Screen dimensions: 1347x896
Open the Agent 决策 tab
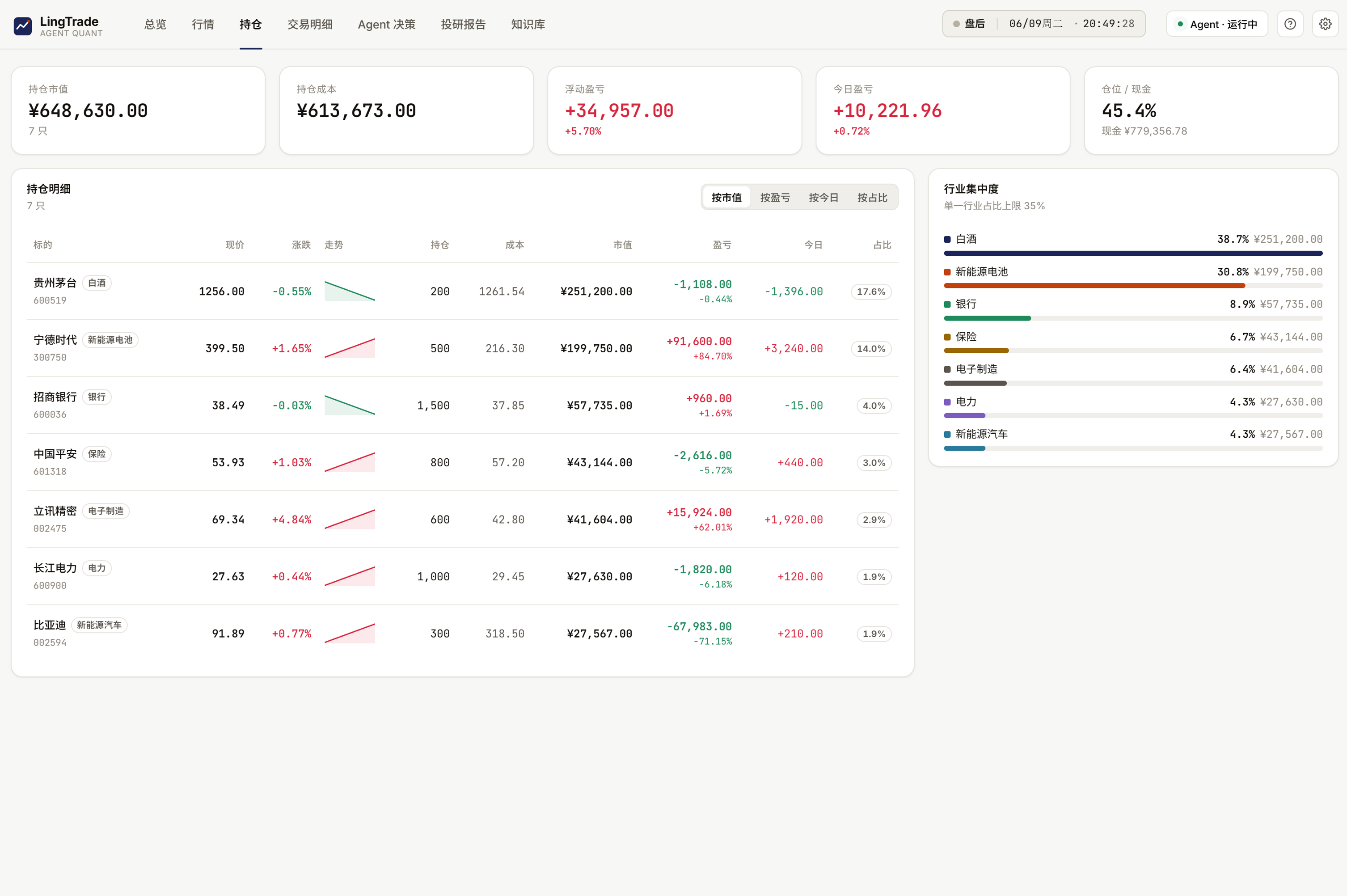[x=387, y=25]
